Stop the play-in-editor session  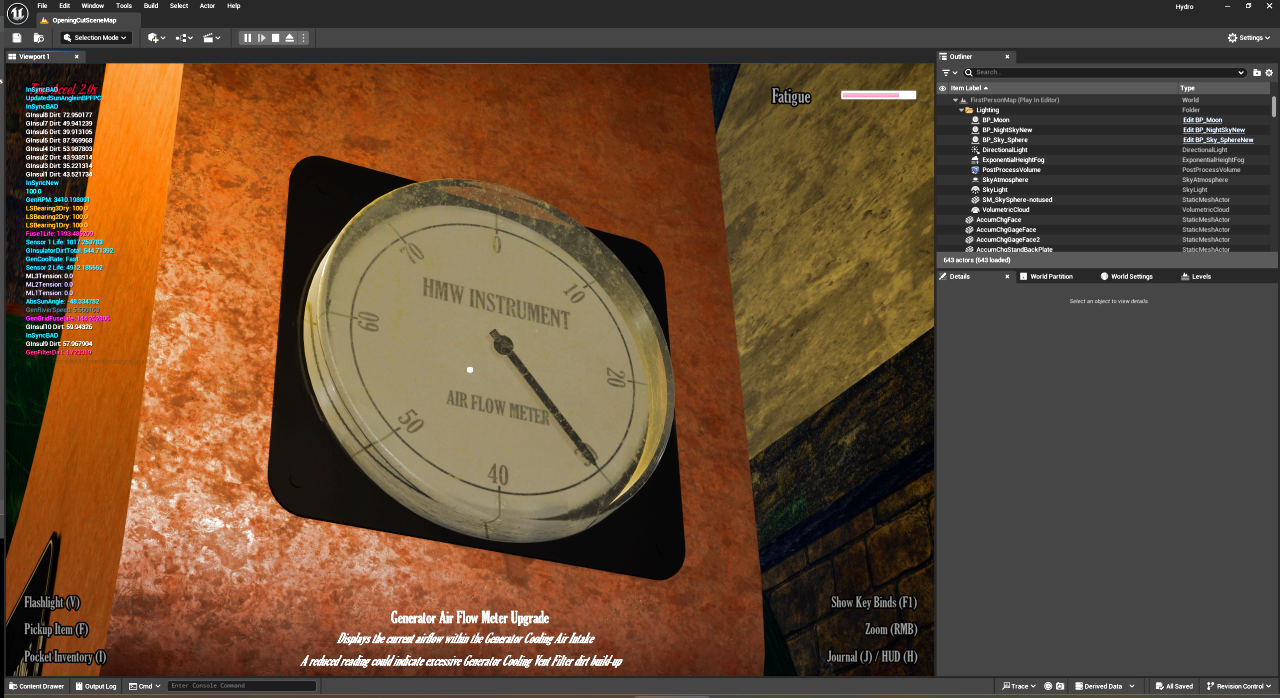276,38
